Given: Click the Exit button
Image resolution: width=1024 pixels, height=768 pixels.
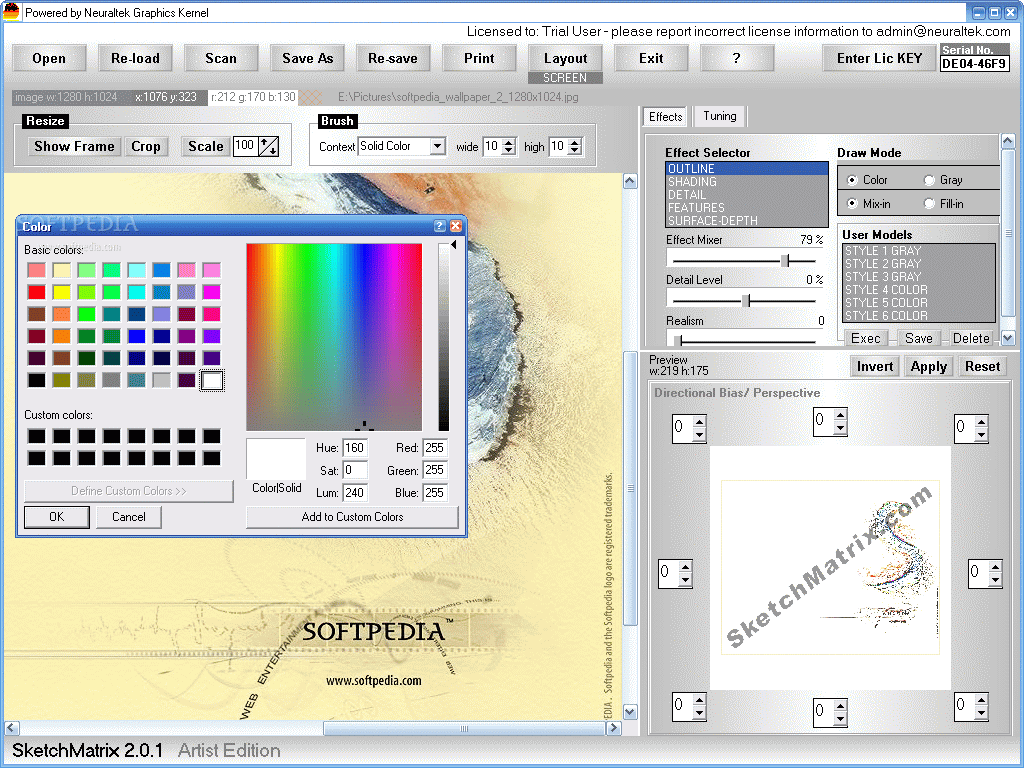Looking at the screenshot, I should (650, 59).
